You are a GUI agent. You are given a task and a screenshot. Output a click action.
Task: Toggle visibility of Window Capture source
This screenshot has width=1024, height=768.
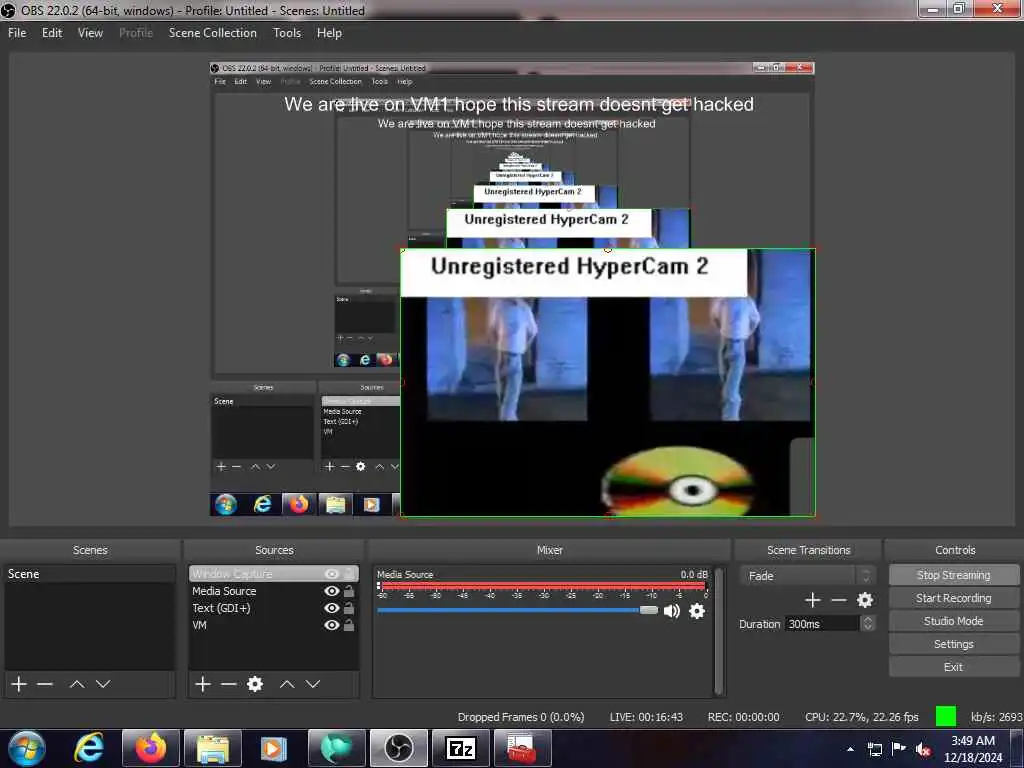tap(332, 573)
